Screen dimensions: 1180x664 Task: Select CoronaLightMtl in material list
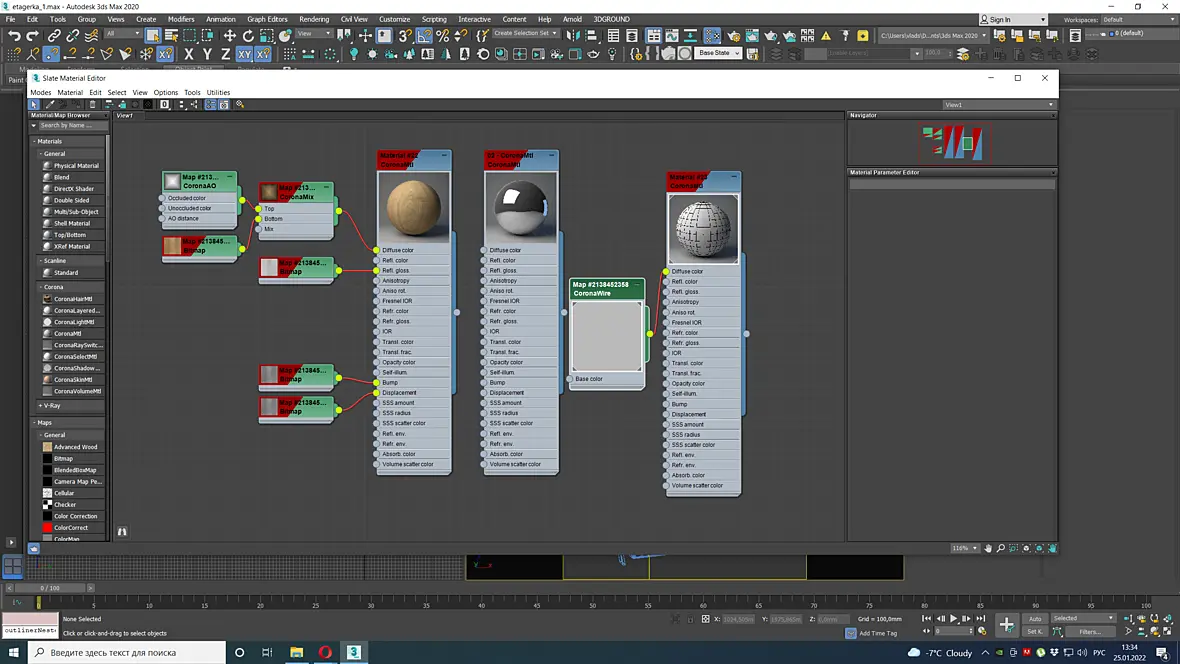pos(73,322)
